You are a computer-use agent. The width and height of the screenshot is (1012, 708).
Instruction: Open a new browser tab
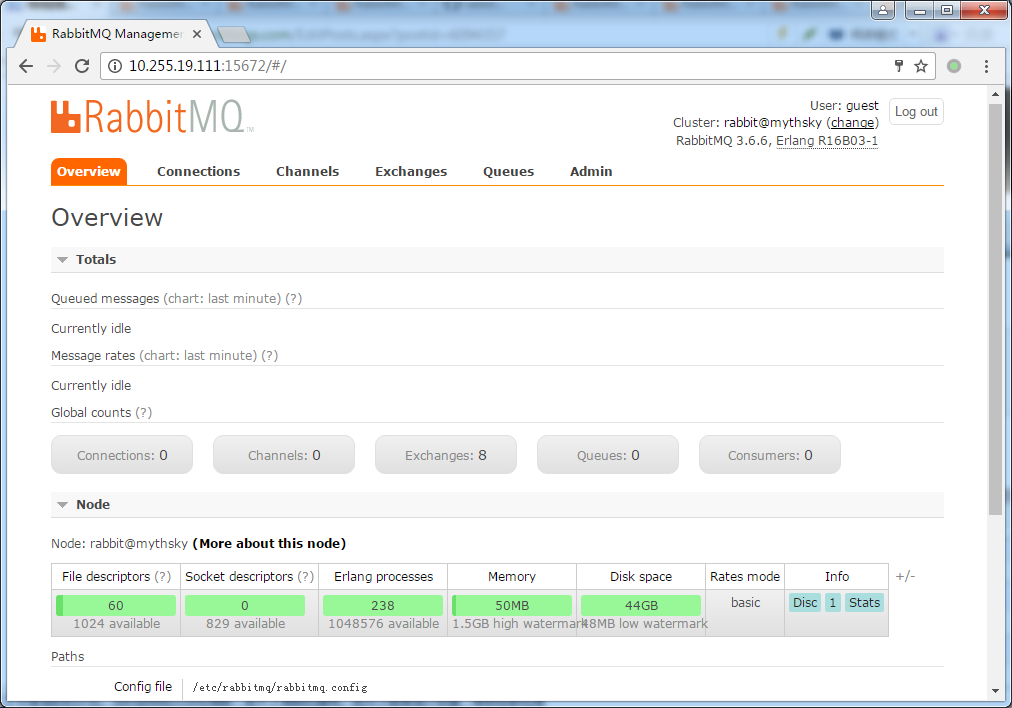tap(234, 35)
